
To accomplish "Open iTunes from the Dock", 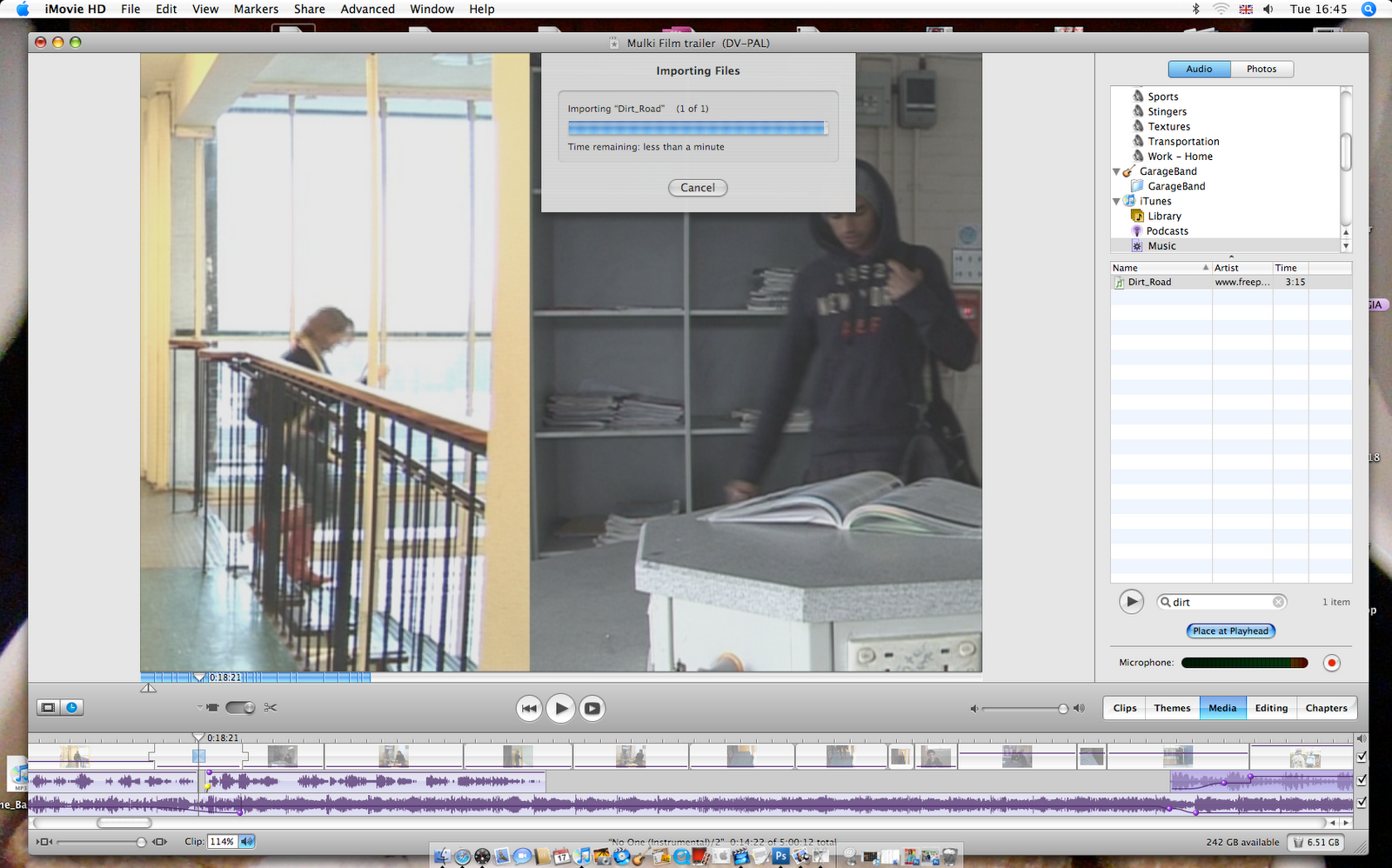I will [x=583, y=857].
